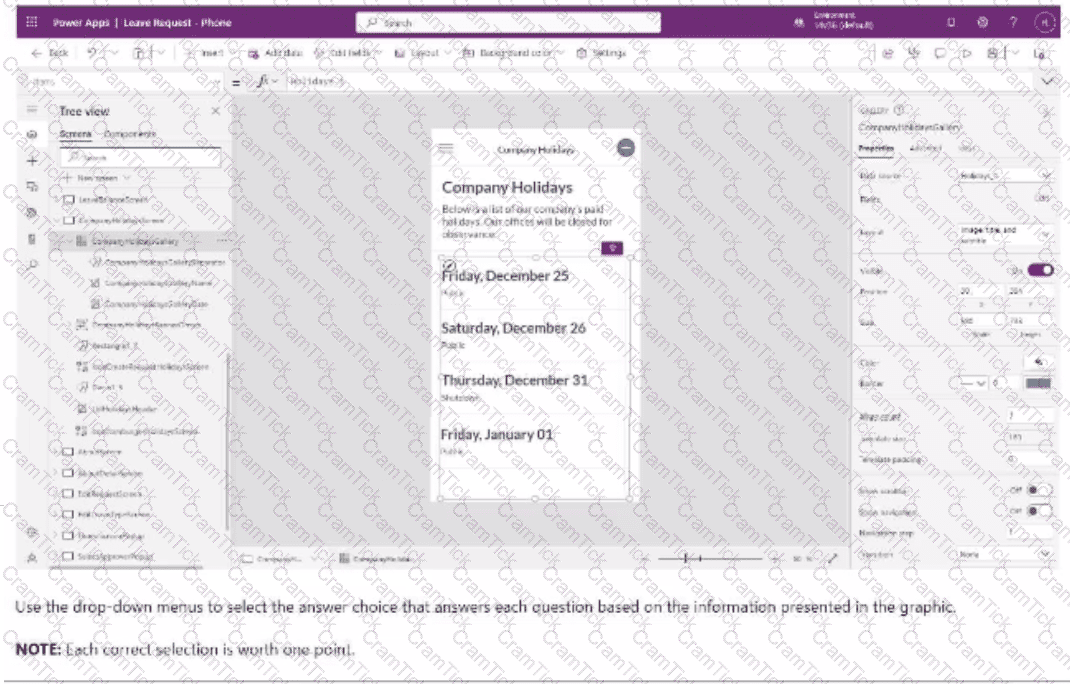Open the Comments icon
The width and height of the screenshot is (1070, 684).
(x=940, y=53)
